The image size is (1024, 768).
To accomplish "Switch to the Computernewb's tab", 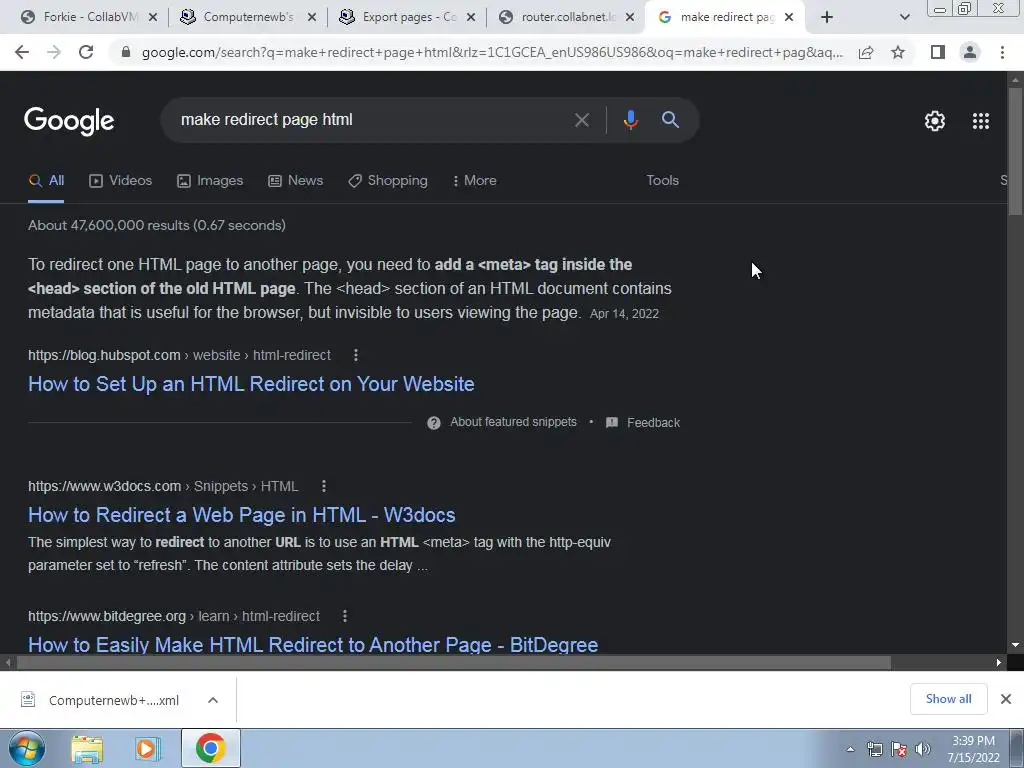I will tap(248, 18).
